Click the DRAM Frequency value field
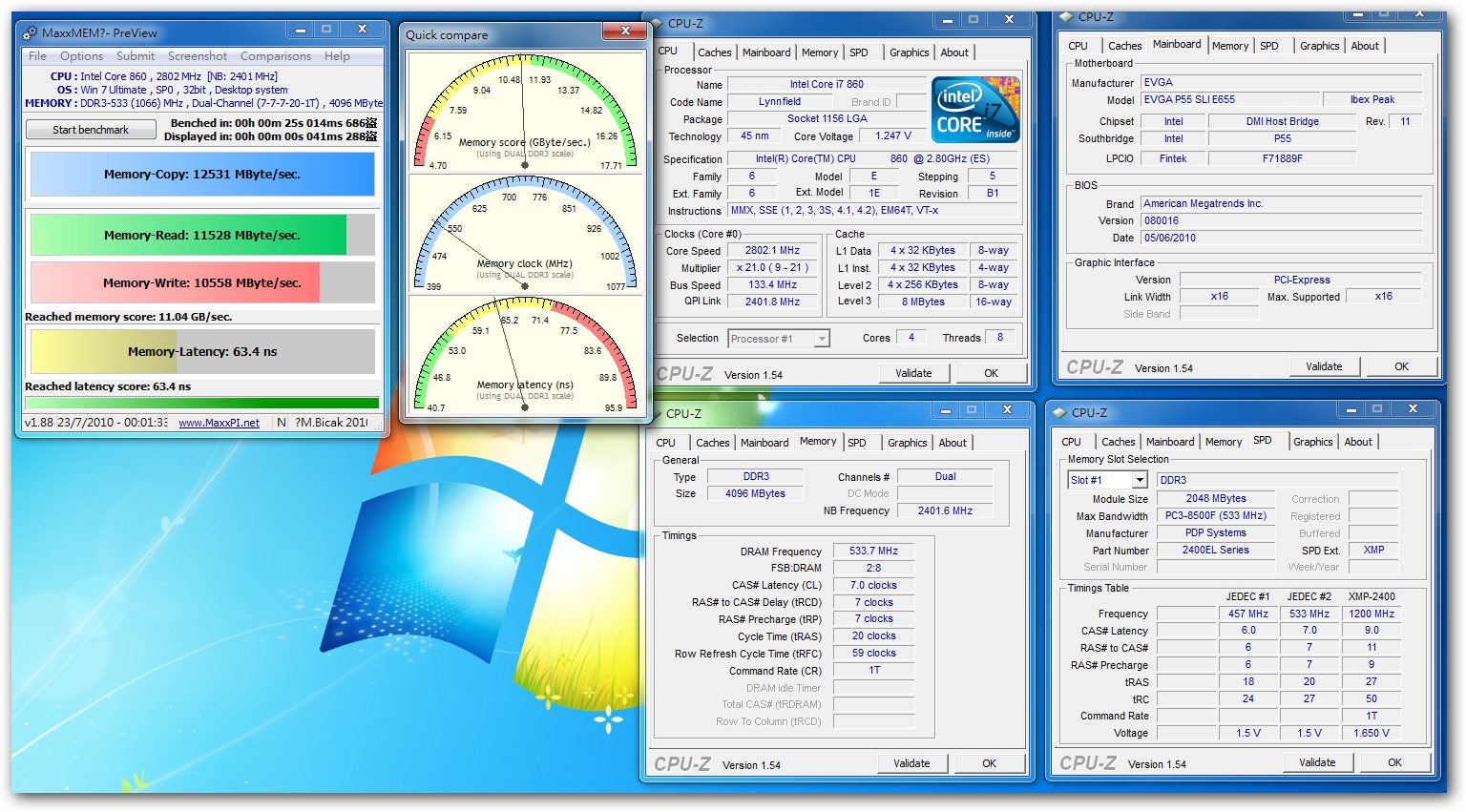Image resolution: width=1466 pixels, height=812 pixels. point(873,551)
